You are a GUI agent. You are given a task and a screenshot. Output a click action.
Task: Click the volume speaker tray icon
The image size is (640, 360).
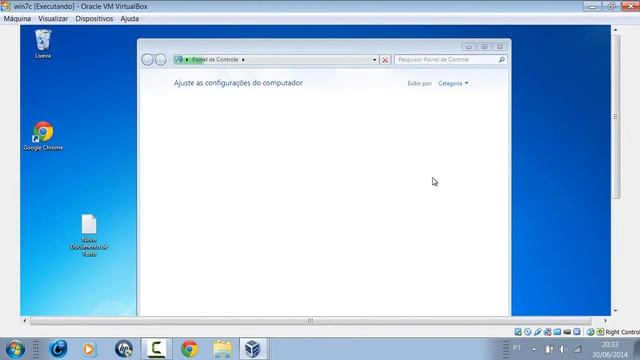coord(563,349)
